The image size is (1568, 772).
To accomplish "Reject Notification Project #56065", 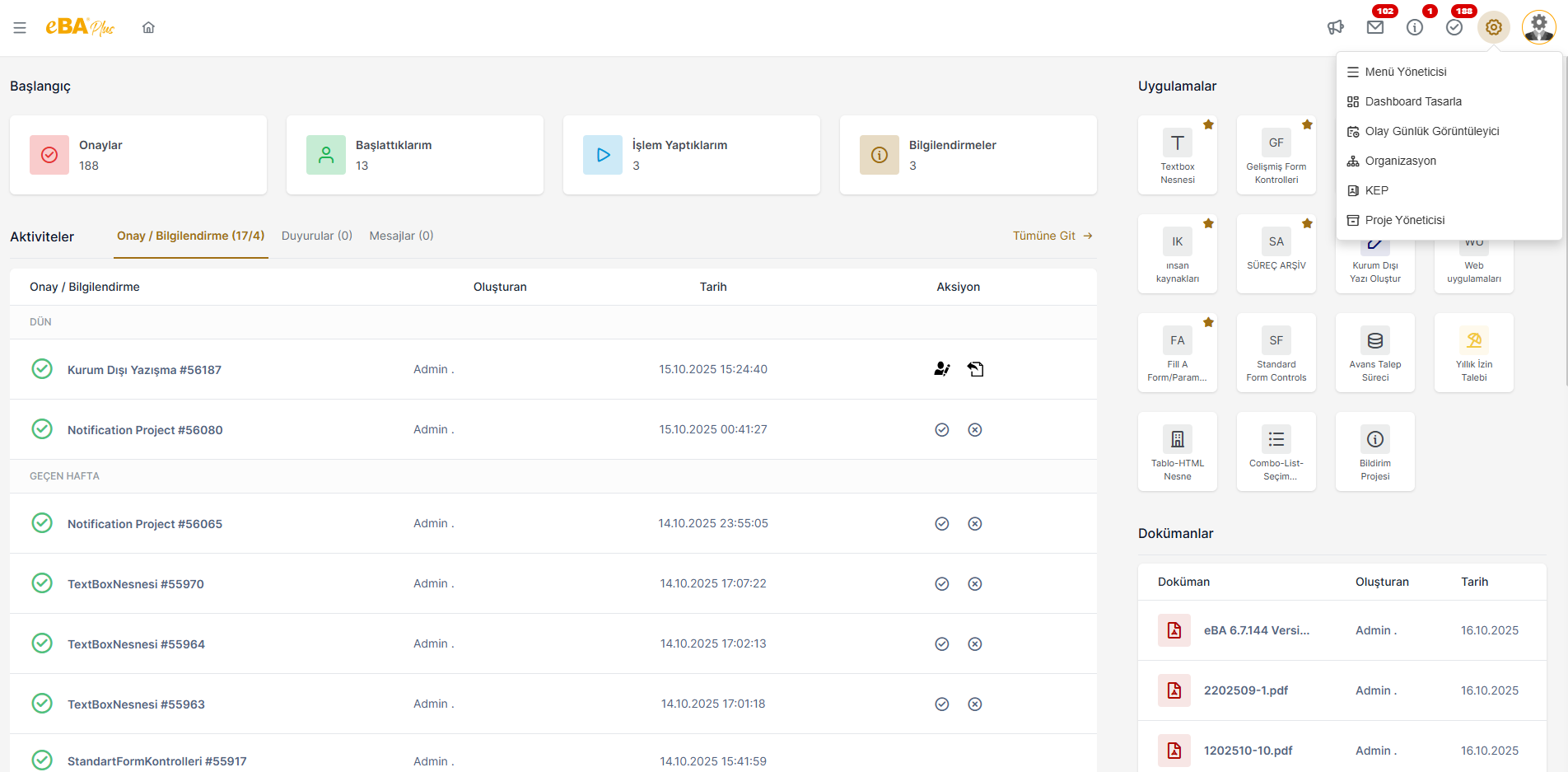I will tap(975, 524).
